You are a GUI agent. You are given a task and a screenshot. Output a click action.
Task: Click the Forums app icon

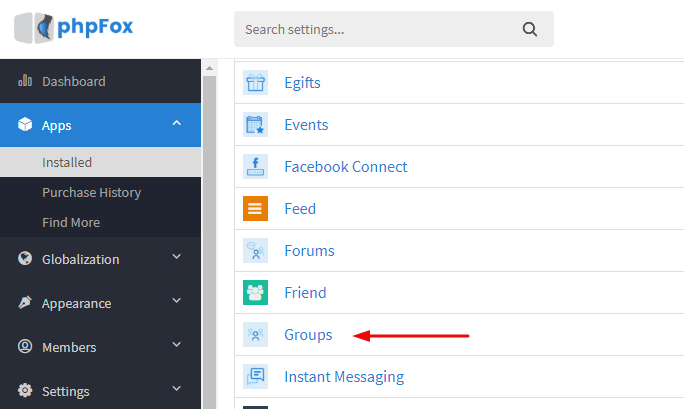coord(255,251)
